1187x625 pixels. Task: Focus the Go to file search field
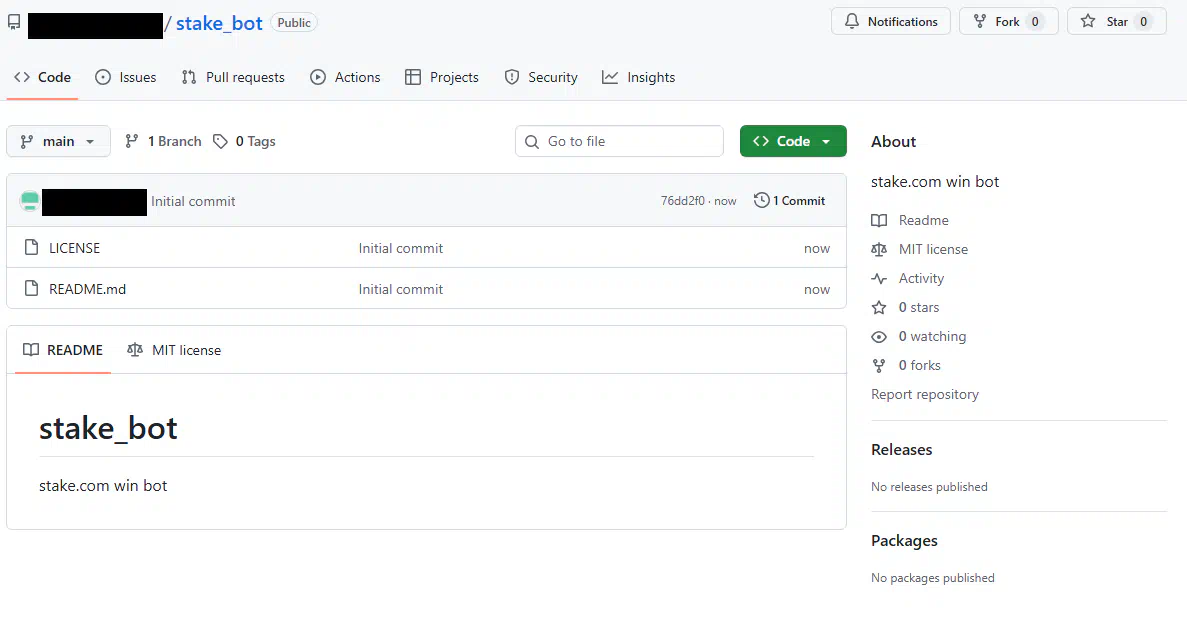(619, 141)
